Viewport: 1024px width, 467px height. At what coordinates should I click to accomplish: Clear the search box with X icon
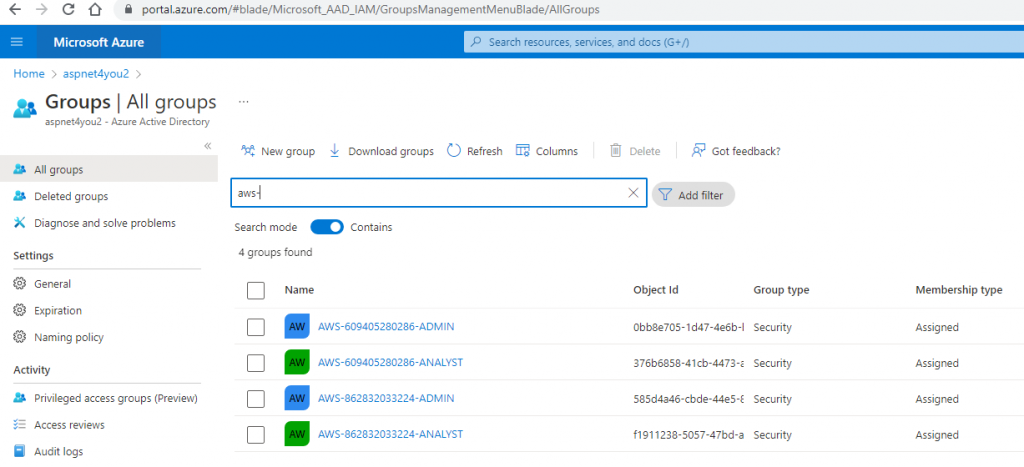[633, 193]
